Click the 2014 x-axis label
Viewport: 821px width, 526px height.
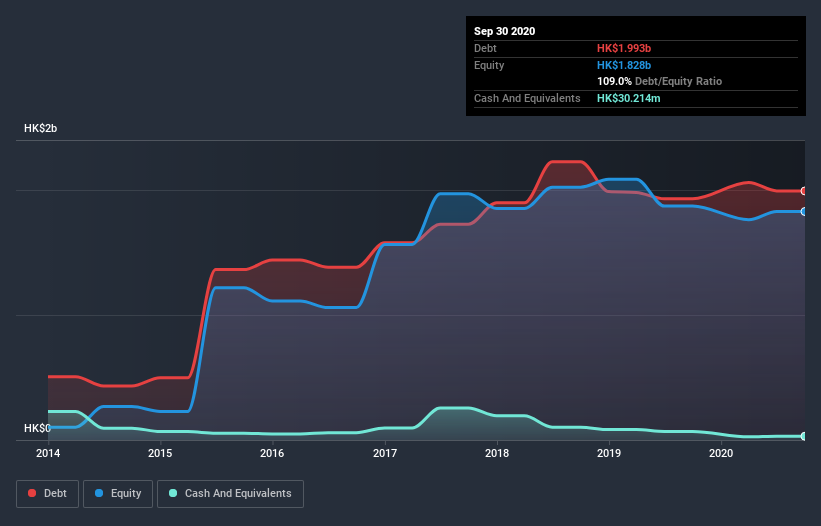coord(48,453)
